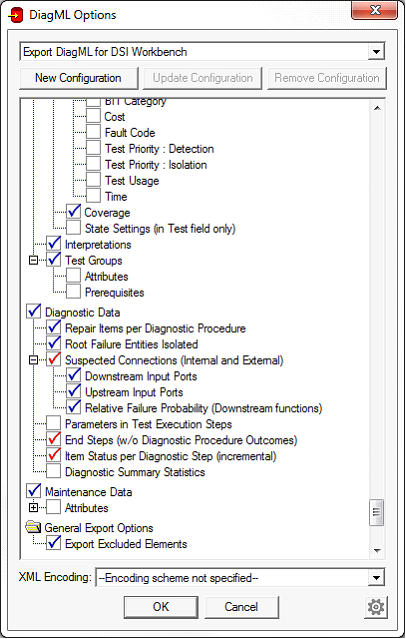Viewport: 406px width, 639px height.
Task: Open the XML Encoding dropdown
Action: pyautogui.click(x=376, y=577)
